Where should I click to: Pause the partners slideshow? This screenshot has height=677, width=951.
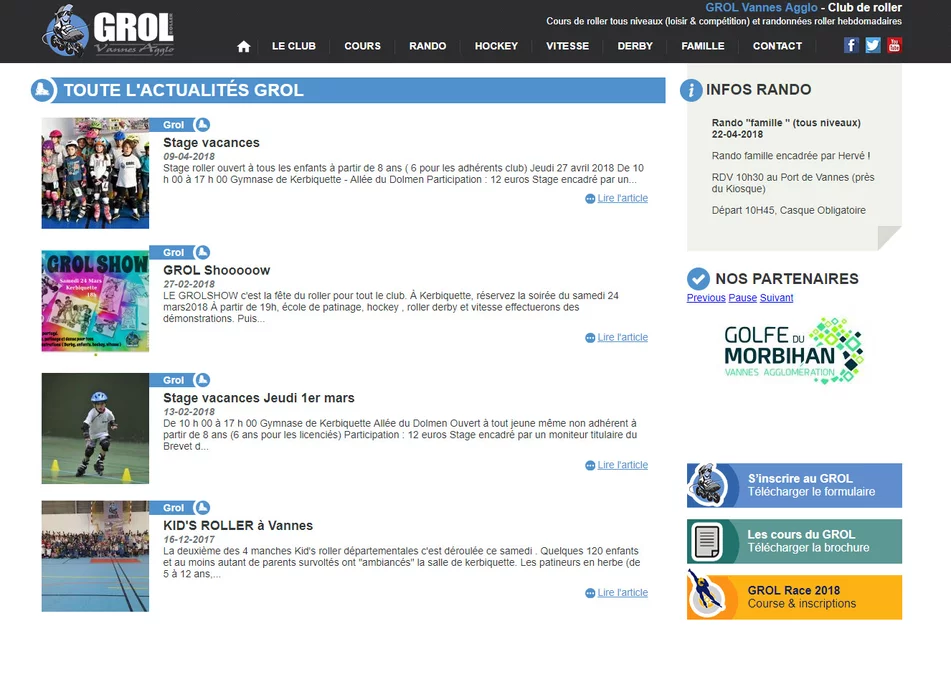(742, 298)
